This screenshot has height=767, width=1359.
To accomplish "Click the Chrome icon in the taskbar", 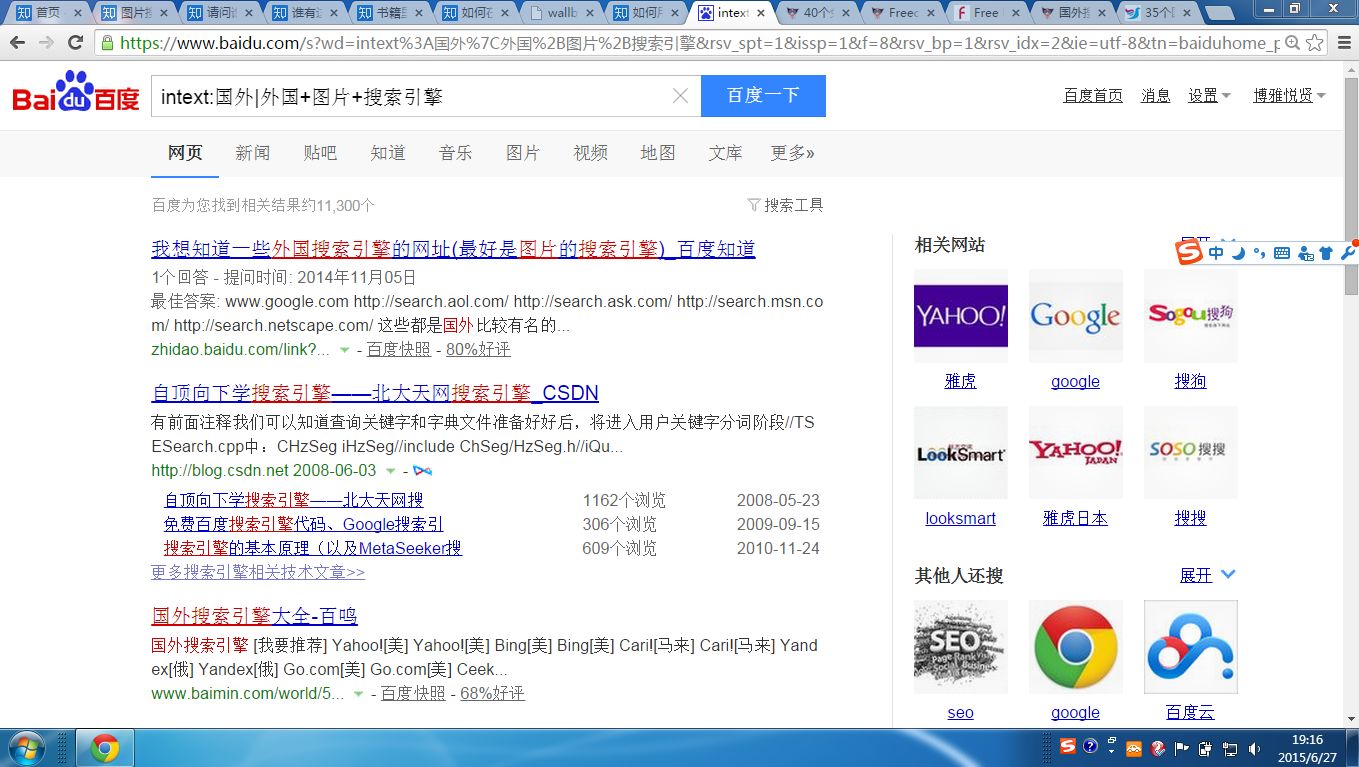I will pos(104,748).
